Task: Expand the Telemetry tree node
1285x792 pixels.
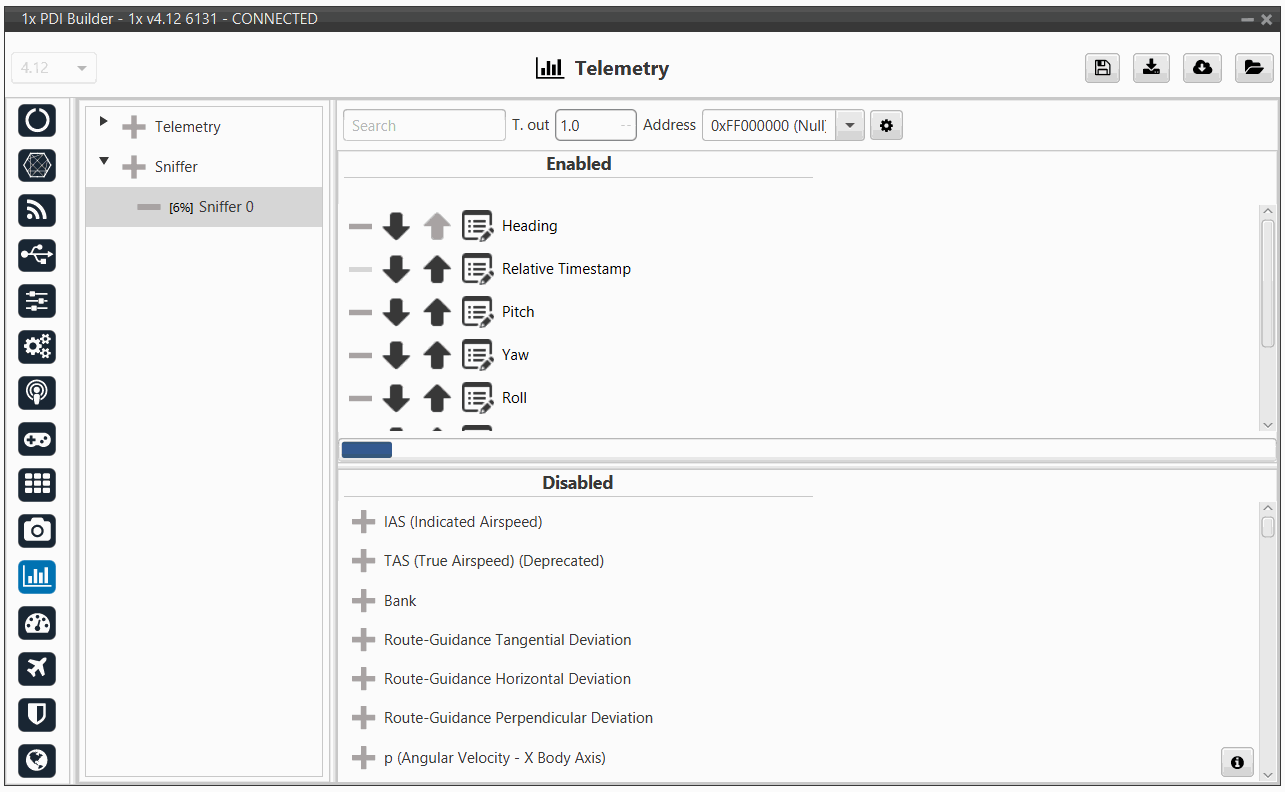Action: (103, 122)
